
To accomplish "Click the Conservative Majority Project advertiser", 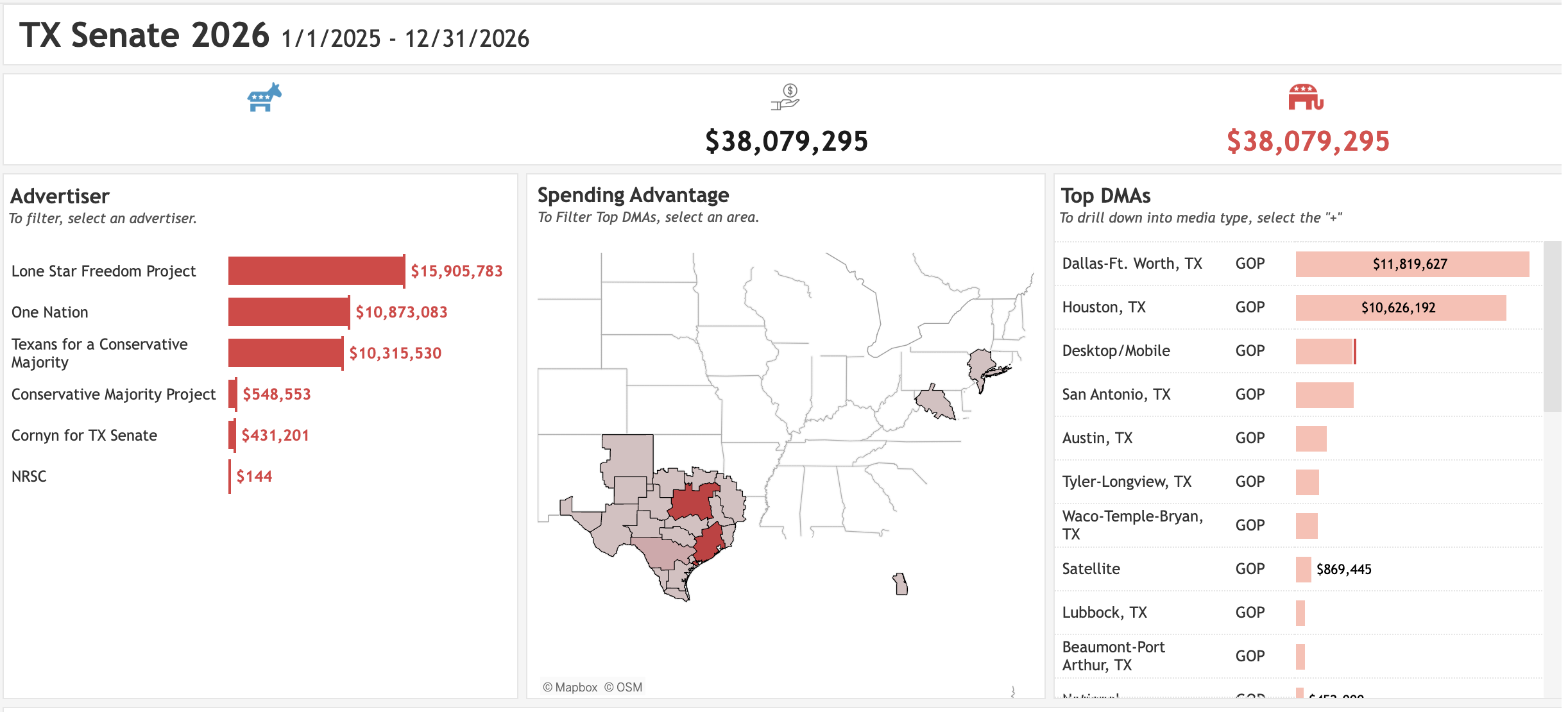I will pyautogui.click(x=114, y=394).
